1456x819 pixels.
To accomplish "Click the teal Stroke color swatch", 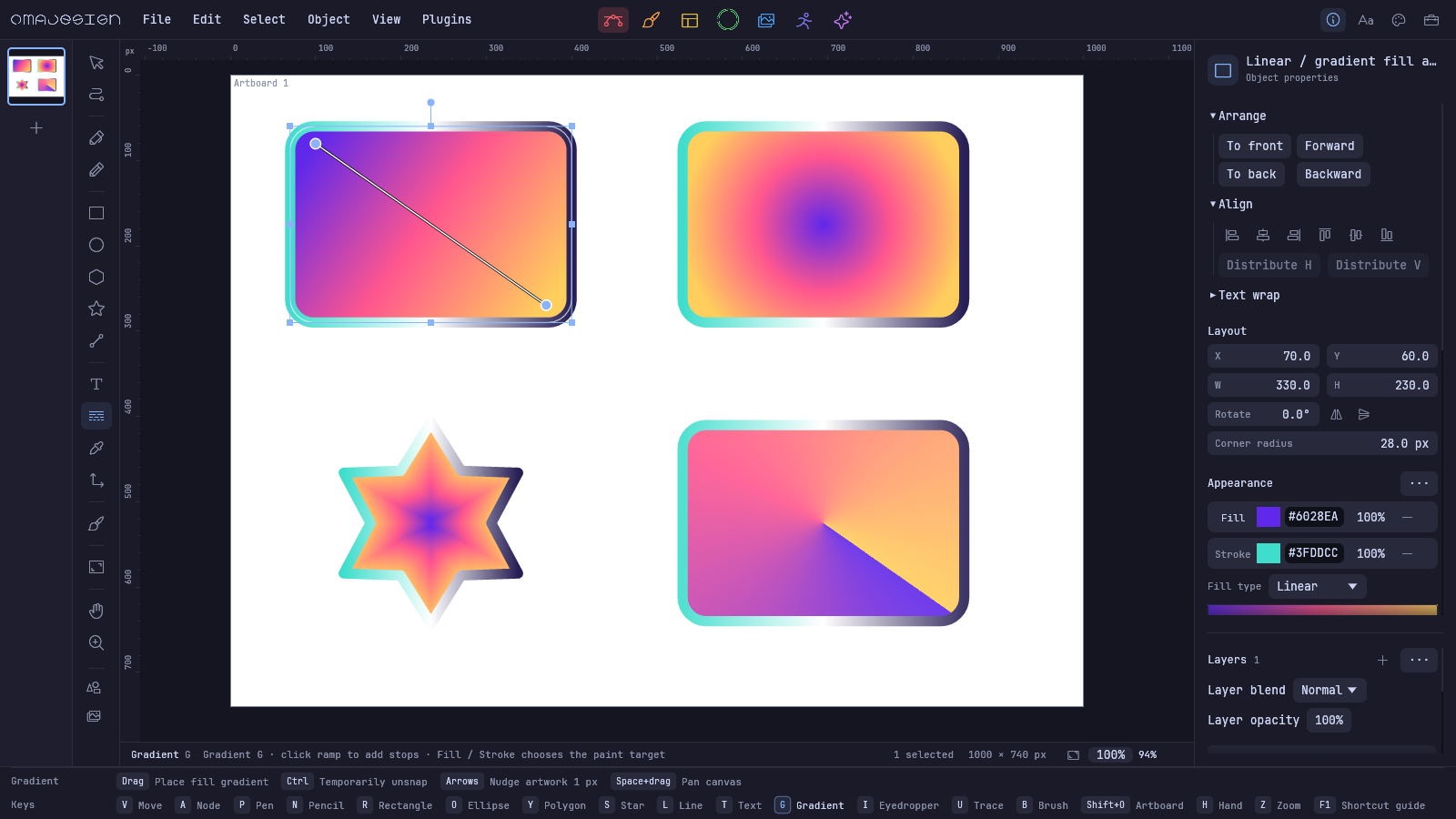I will click(1269, 553).
